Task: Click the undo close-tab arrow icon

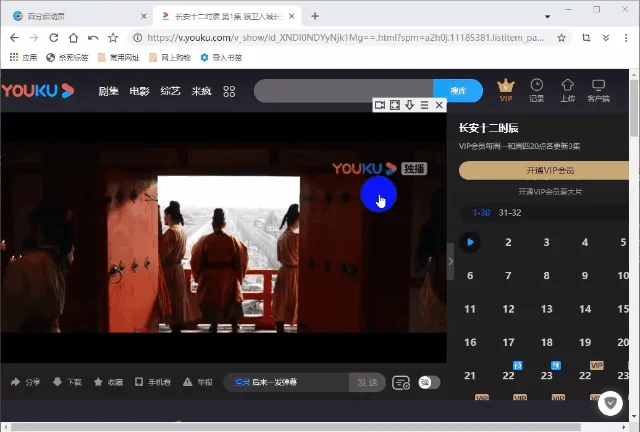Action: click(93, 38)
